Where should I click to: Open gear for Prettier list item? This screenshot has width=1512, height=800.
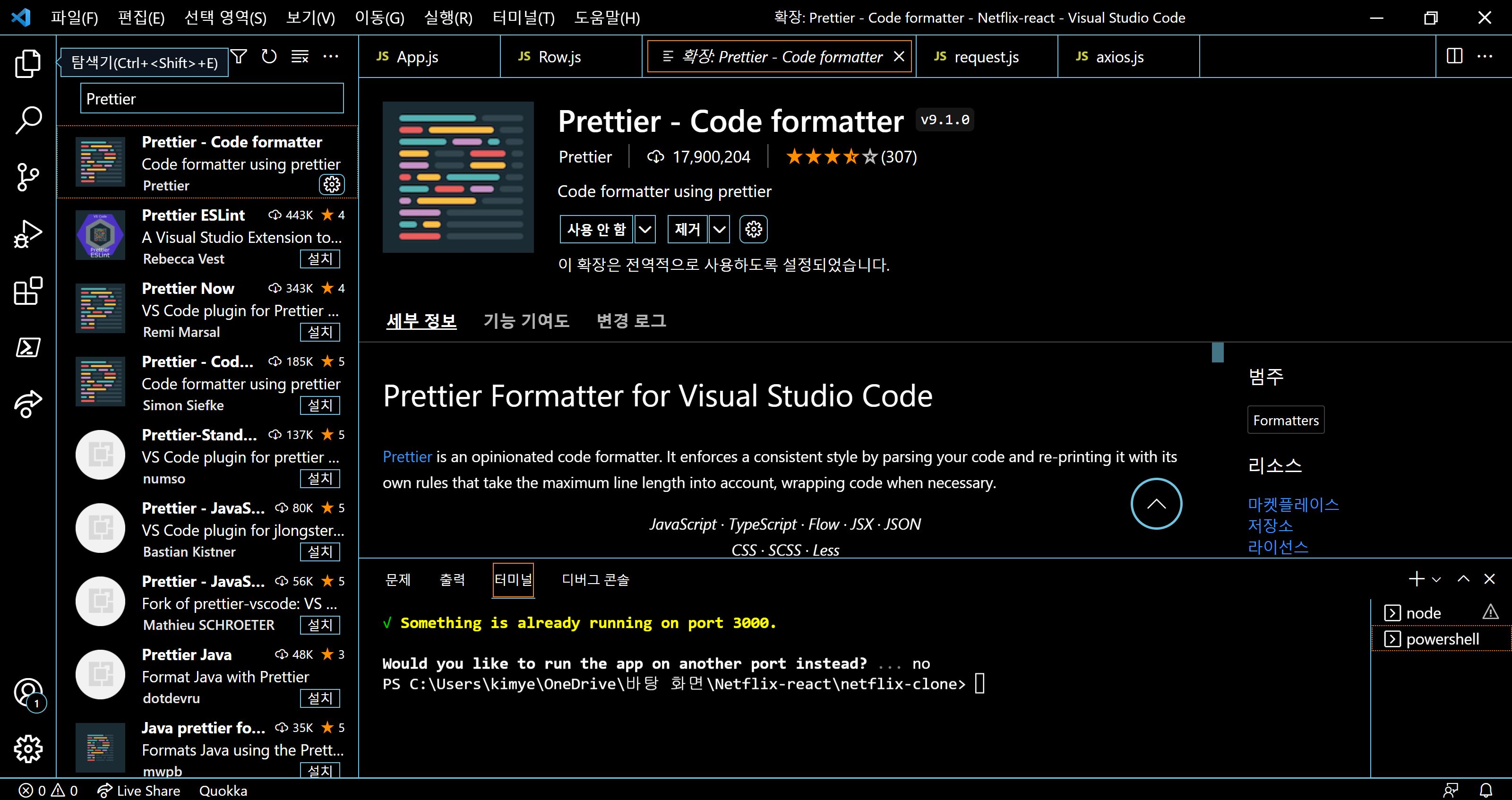[332, 184]
